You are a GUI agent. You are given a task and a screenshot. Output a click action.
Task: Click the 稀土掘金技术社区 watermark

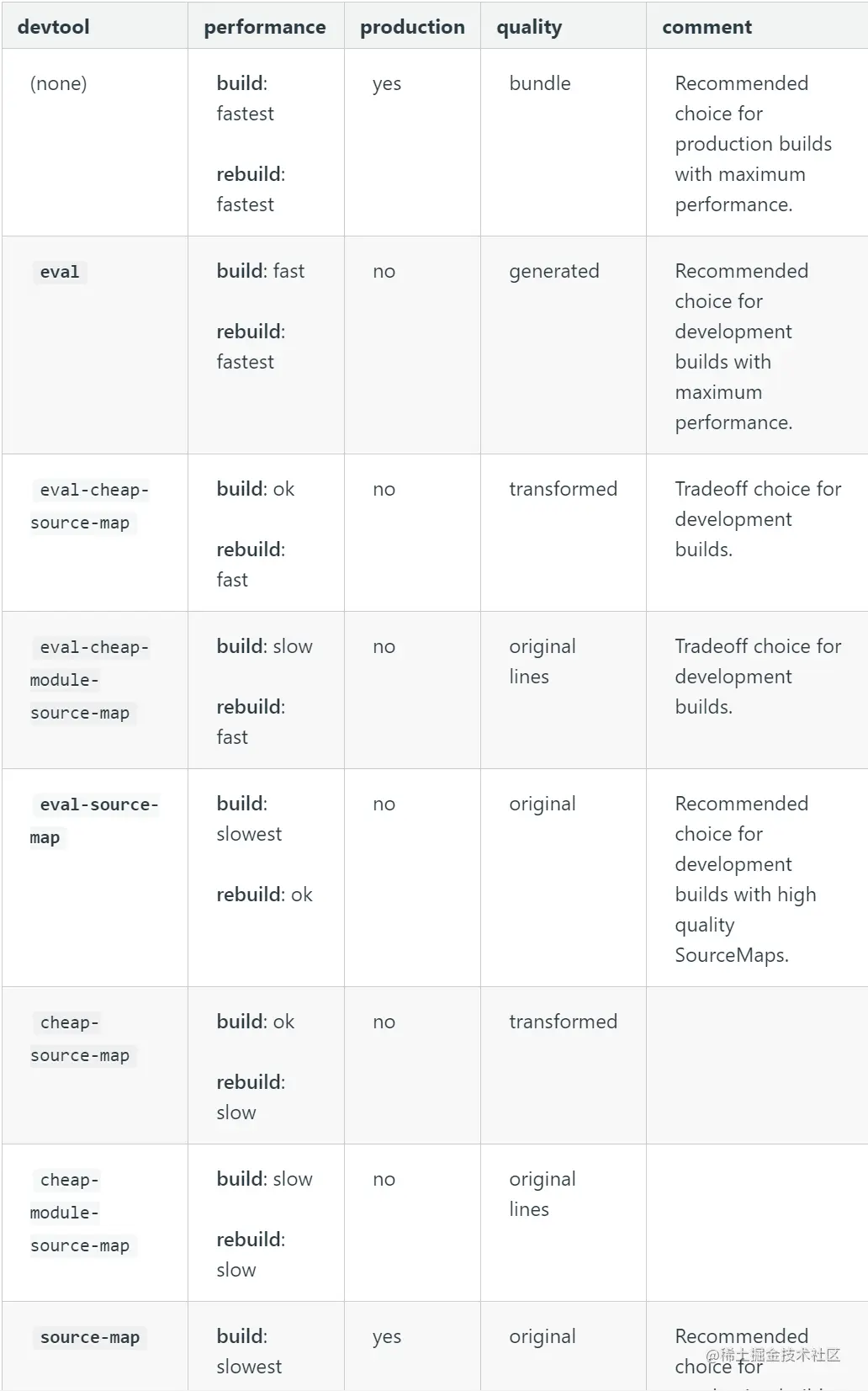pos(773,1355)
